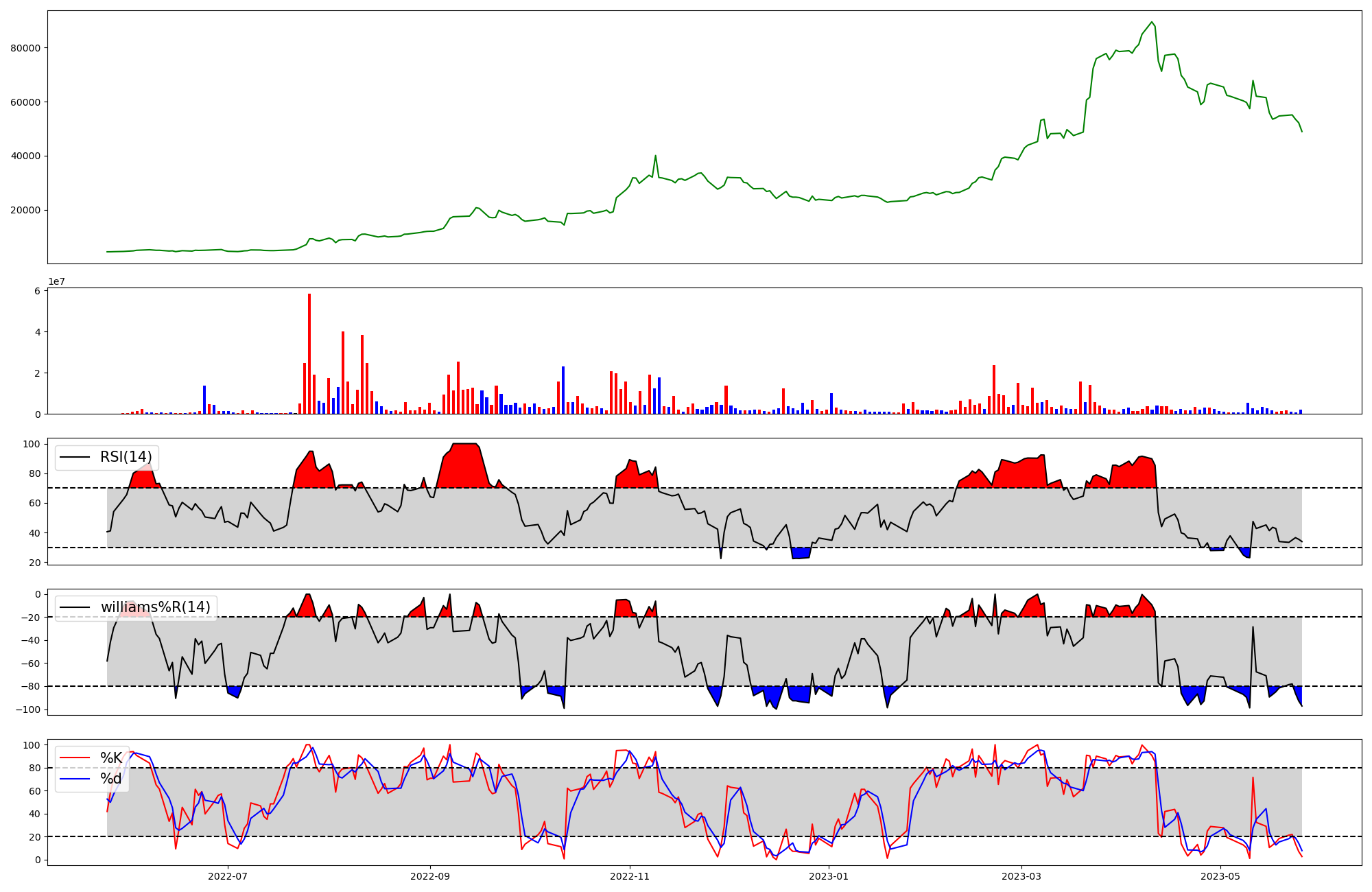
Task: Select the 2023-03 date axis label
Action: tap(1022, 876)
